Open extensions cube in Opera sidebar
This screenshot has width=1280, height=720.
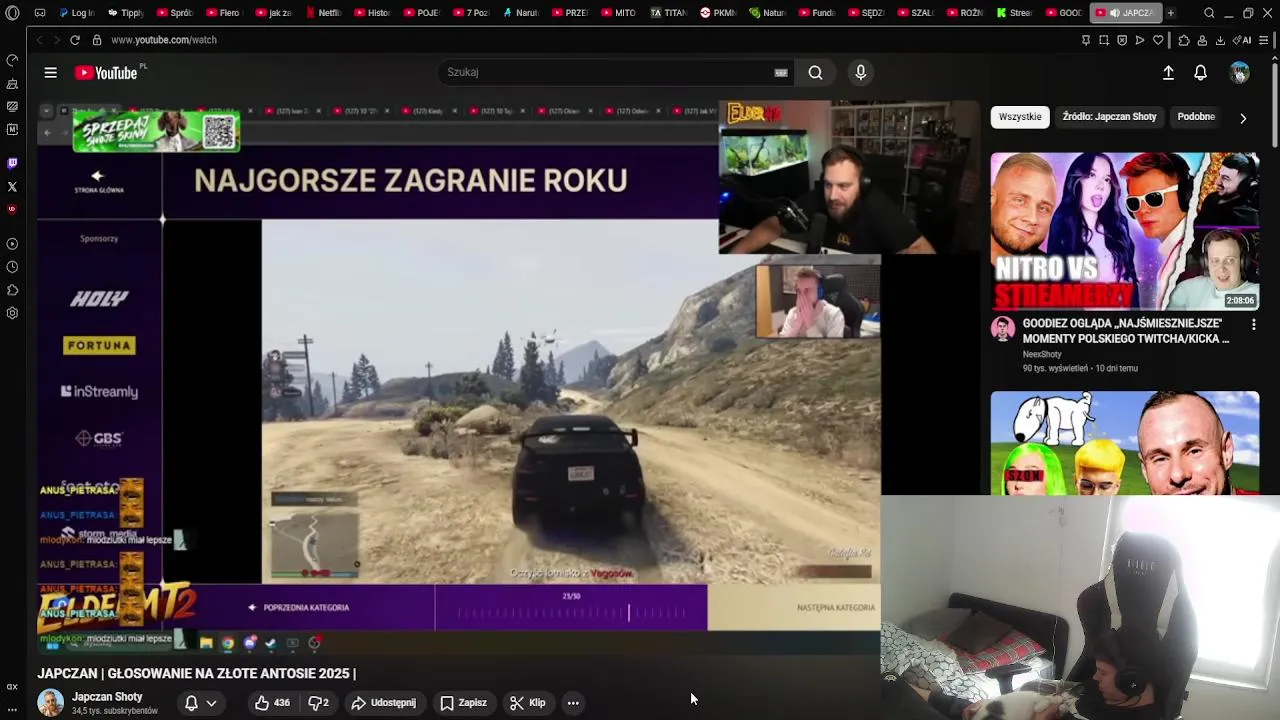(12, 290)
